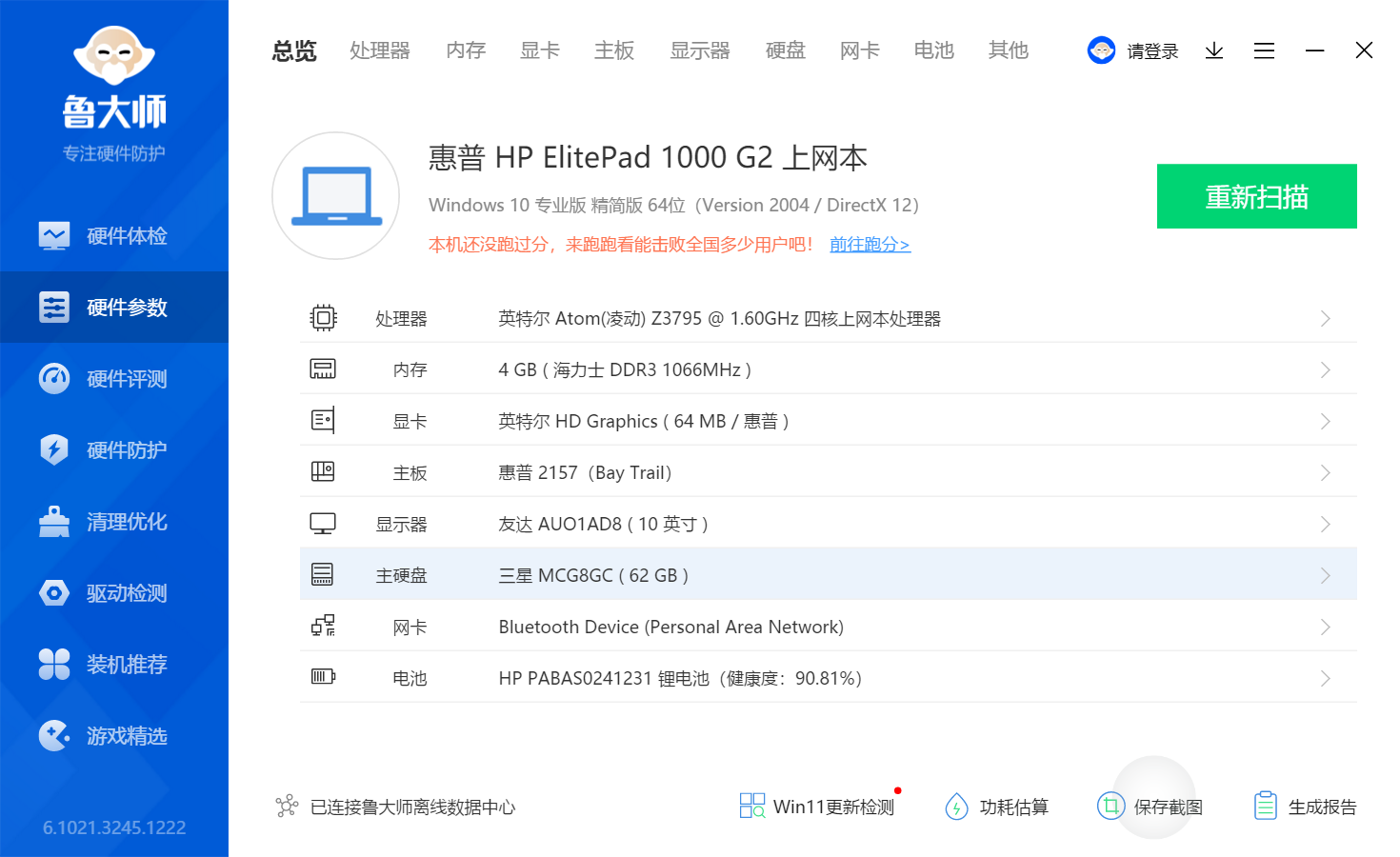Click 请登录 to sign in

pos(1151,51)
